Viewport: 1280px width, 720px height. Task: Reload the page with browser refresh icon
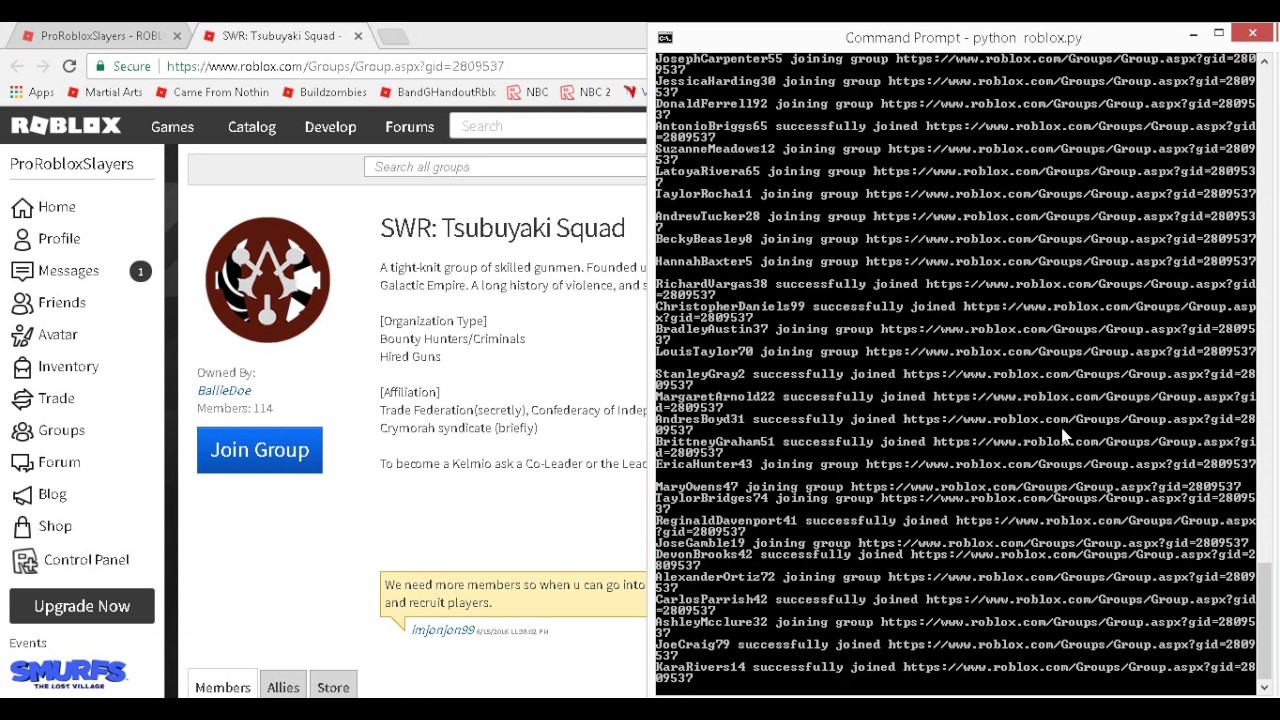click(69, 66)
